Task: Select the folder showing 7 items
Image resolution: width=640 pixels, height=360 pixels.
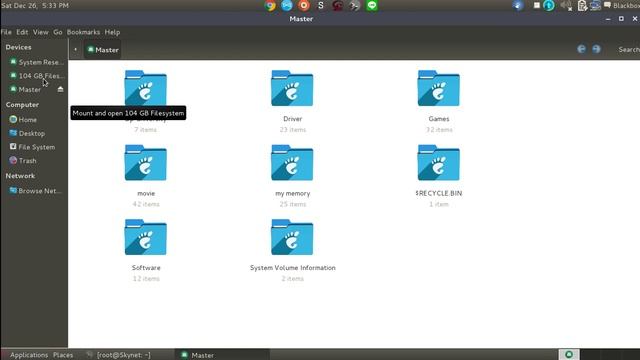Action: [x=146, y=89]
